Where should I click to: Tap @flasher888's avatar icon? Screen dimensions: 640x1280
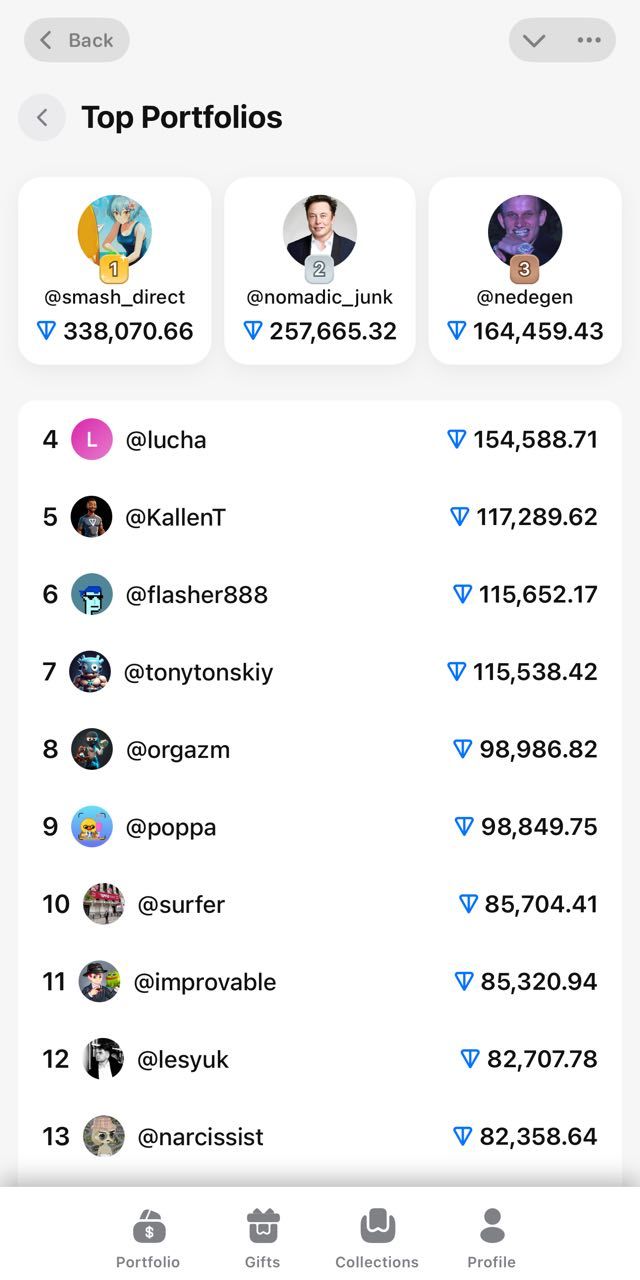coord(92,594)
